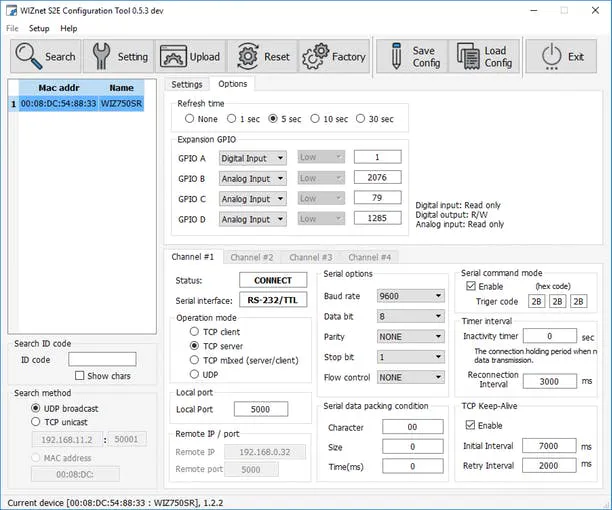Select the None refresh time option
The width and height of the screenshot is (612, 510).
189,119
